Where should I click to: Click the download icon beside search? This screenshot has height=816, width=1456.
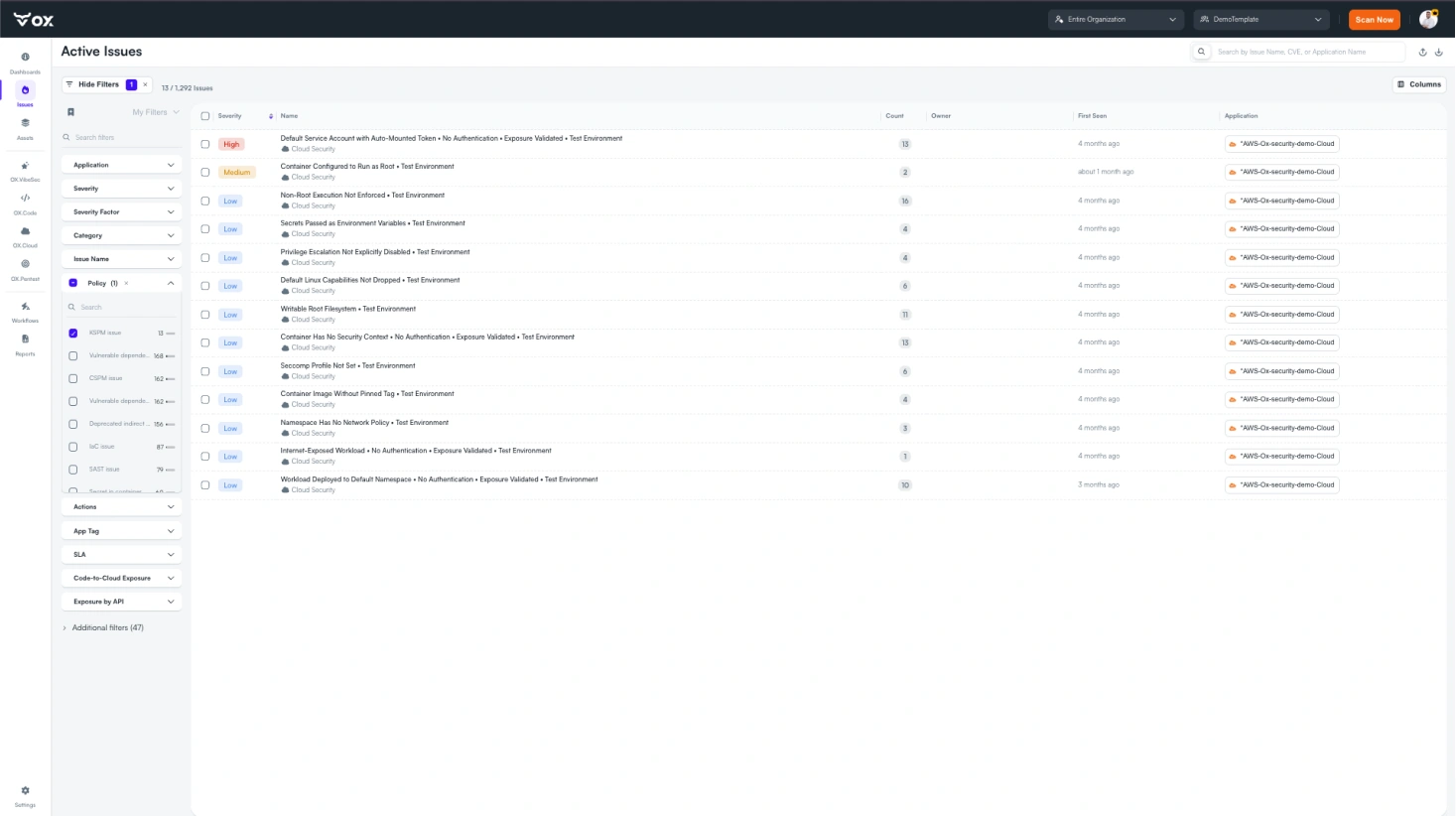[x=1438, y=52]
